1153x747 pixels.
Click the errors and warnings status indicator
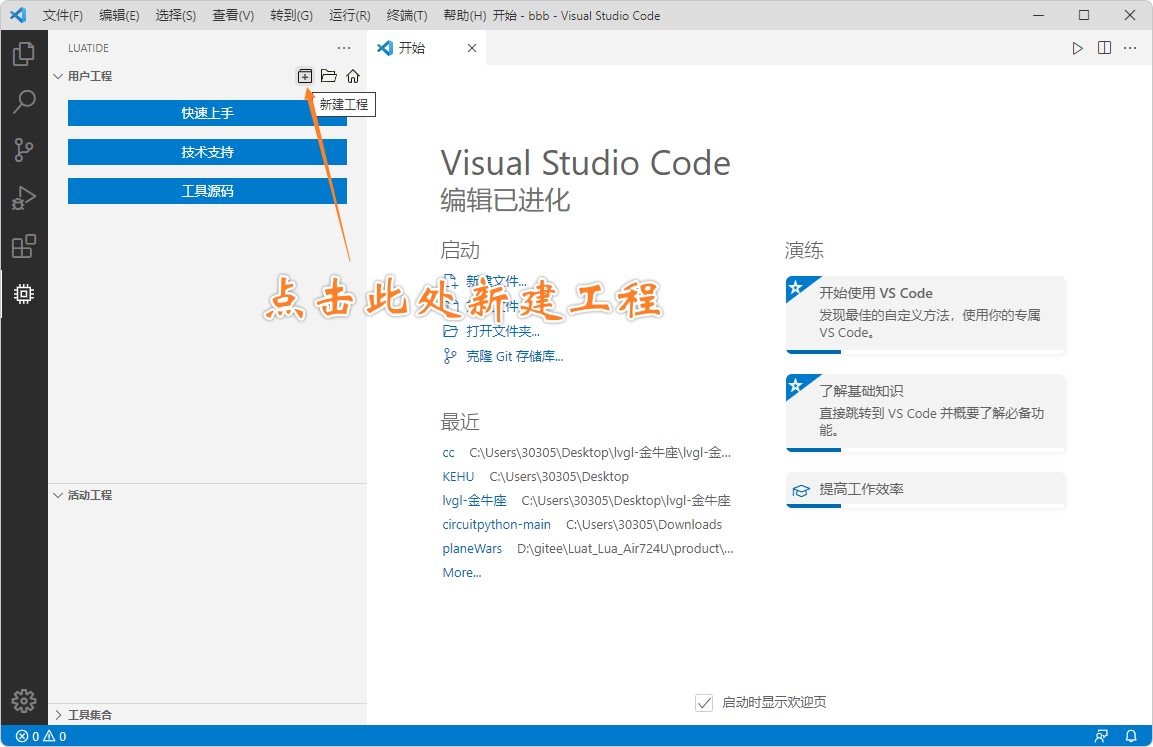41,736
